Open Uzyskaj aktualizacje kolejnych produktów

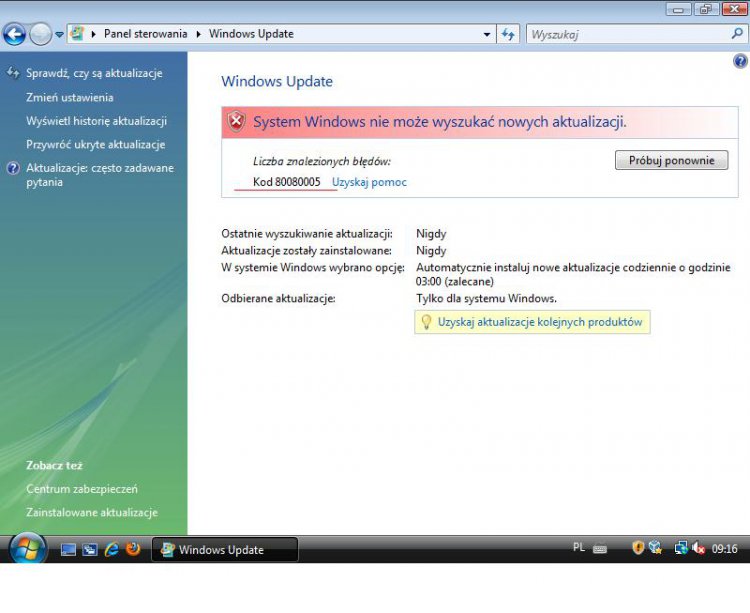(x=540, y=322)
